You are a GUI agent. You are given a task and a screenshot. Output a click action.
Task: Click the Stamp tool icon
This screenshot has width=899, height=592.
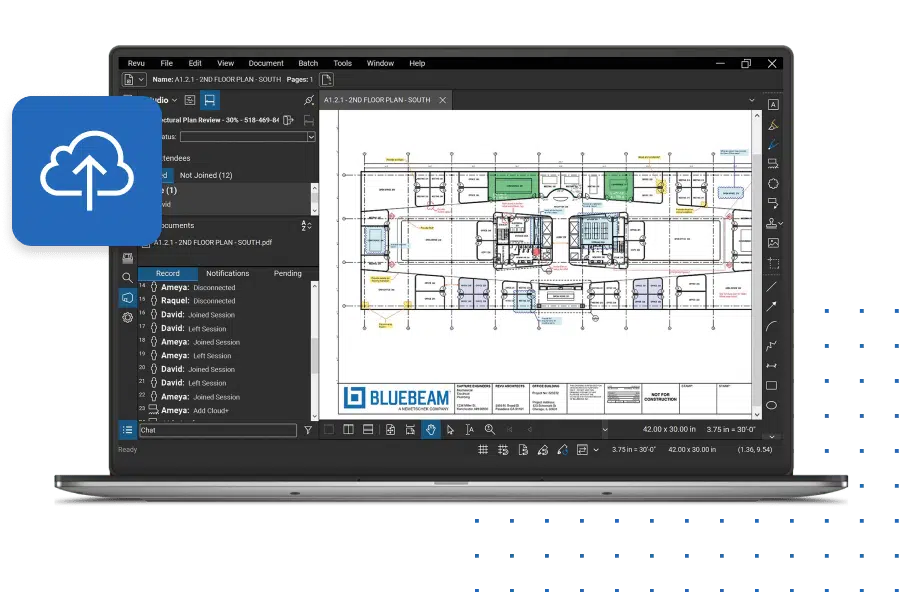772,223
